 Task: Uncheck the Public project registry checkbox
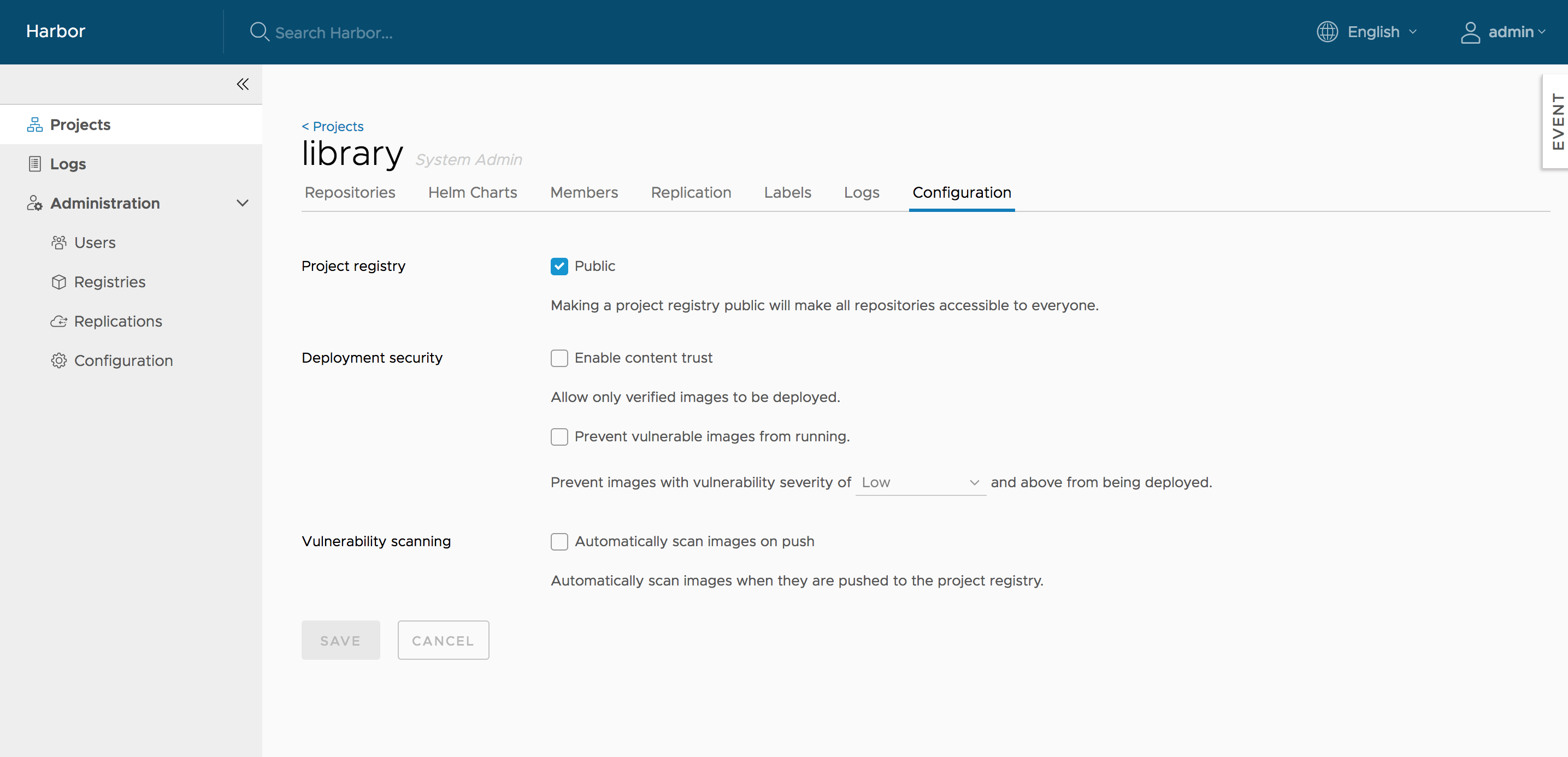click(x=559, y=267)
